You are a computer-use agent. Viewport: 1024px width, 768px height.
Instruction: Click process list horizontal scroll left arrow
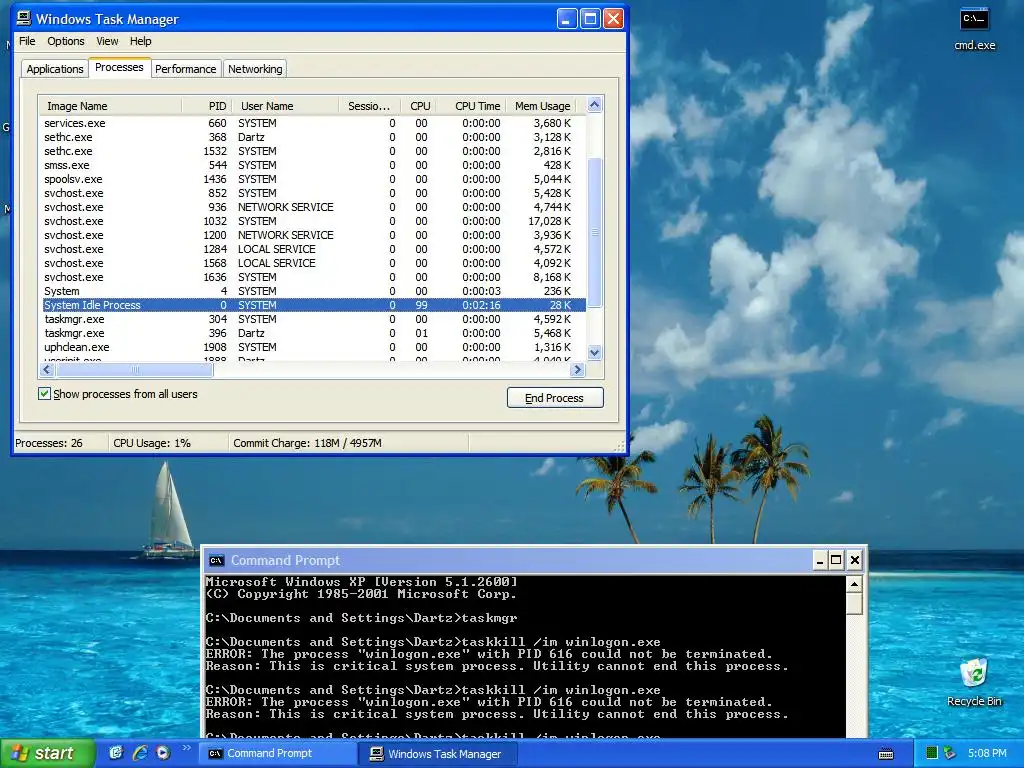(46, 370)
